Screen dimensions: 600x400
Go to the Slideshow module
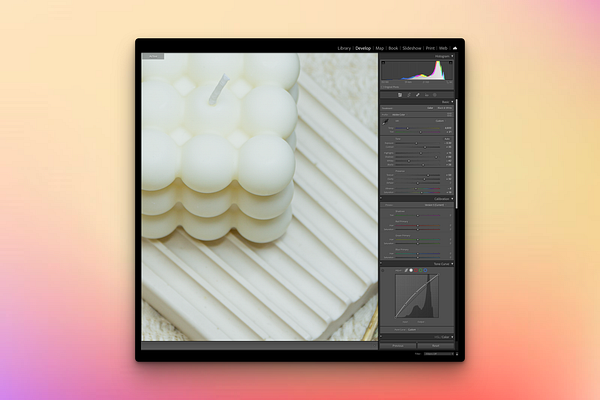[x=412, y=48]
